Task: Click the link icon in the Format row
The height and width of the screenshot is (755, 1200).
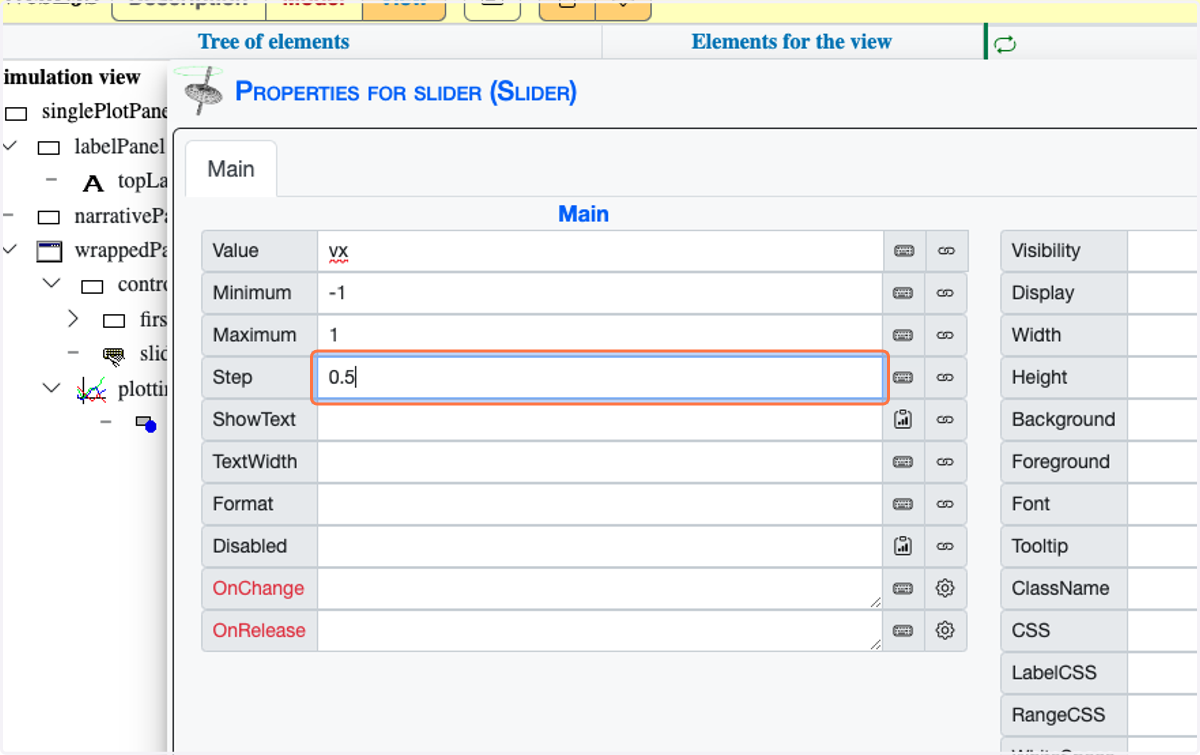Action: coord(946,504)
